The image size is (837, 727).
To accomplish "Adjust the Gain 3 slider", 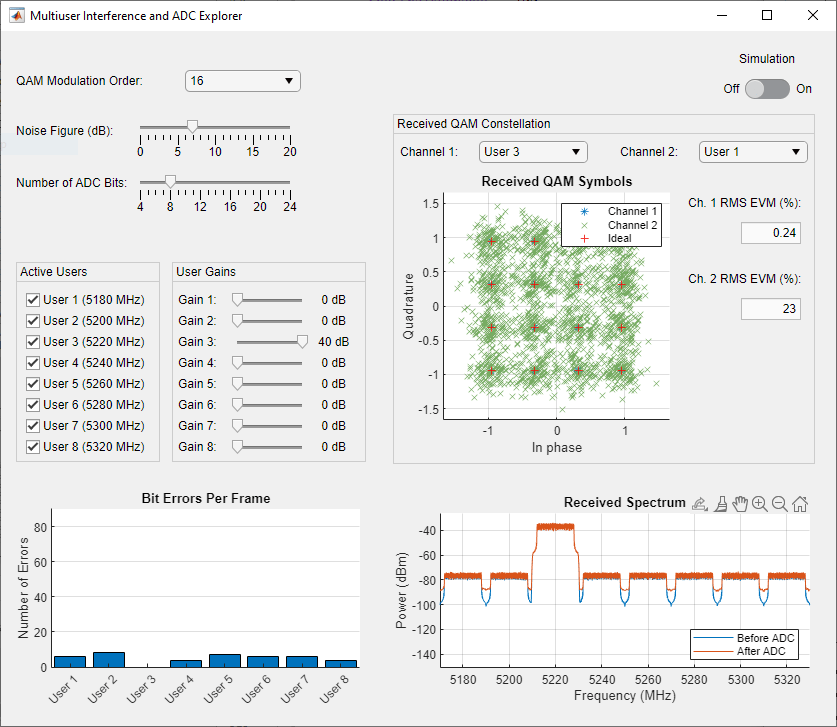I will pyautogui.click(x=301, y=341).
